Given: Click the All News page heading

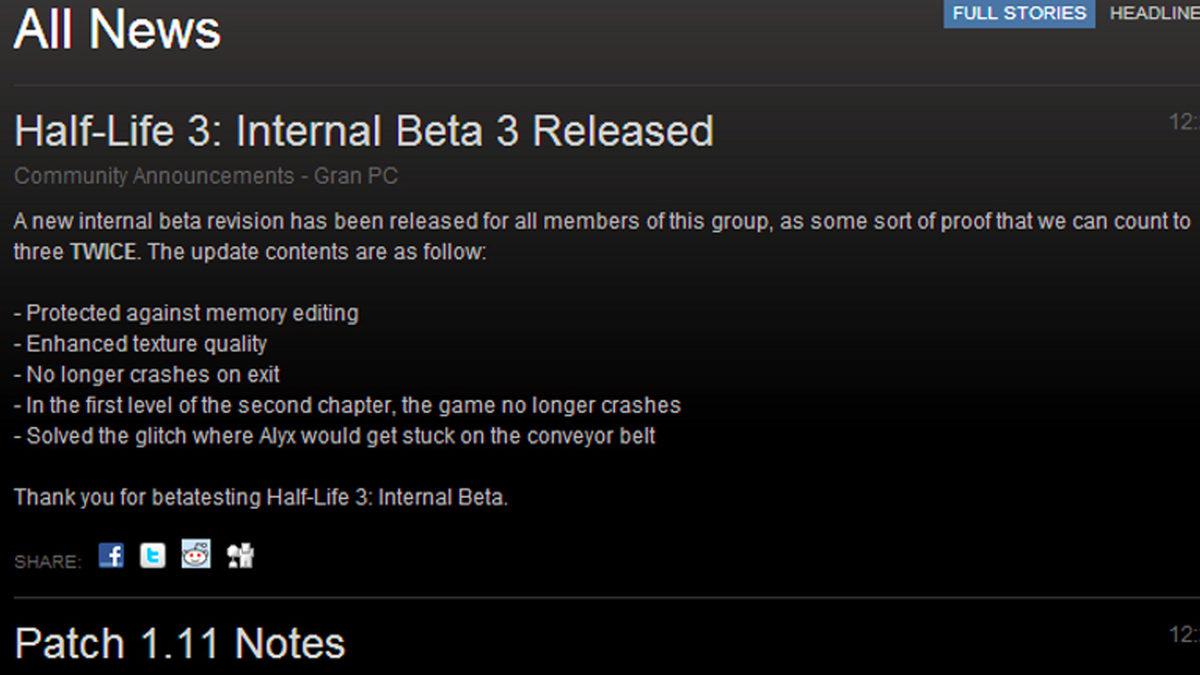Looking at the screenshot, I should tap(116, 29).
